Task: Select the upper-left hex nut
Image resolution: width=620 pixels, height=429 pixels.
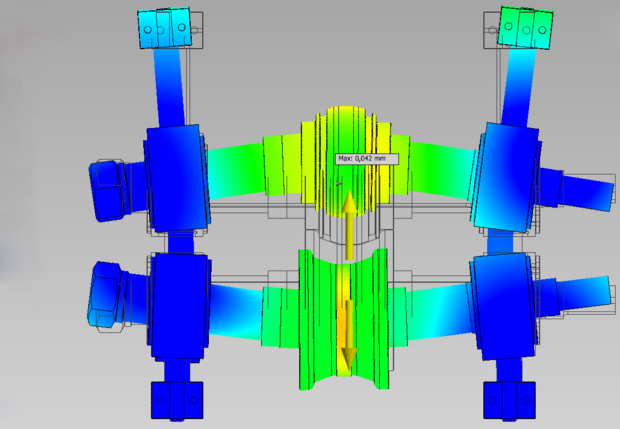Action: click(x=109, y=190)
